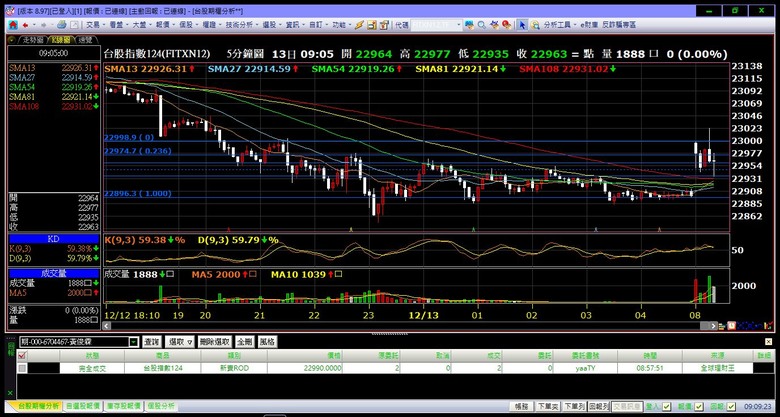Image resolution: width=780 pixels, height=417 pixels.
Task: Click the magnifier search icon in the toolbar
Action: 482,24
